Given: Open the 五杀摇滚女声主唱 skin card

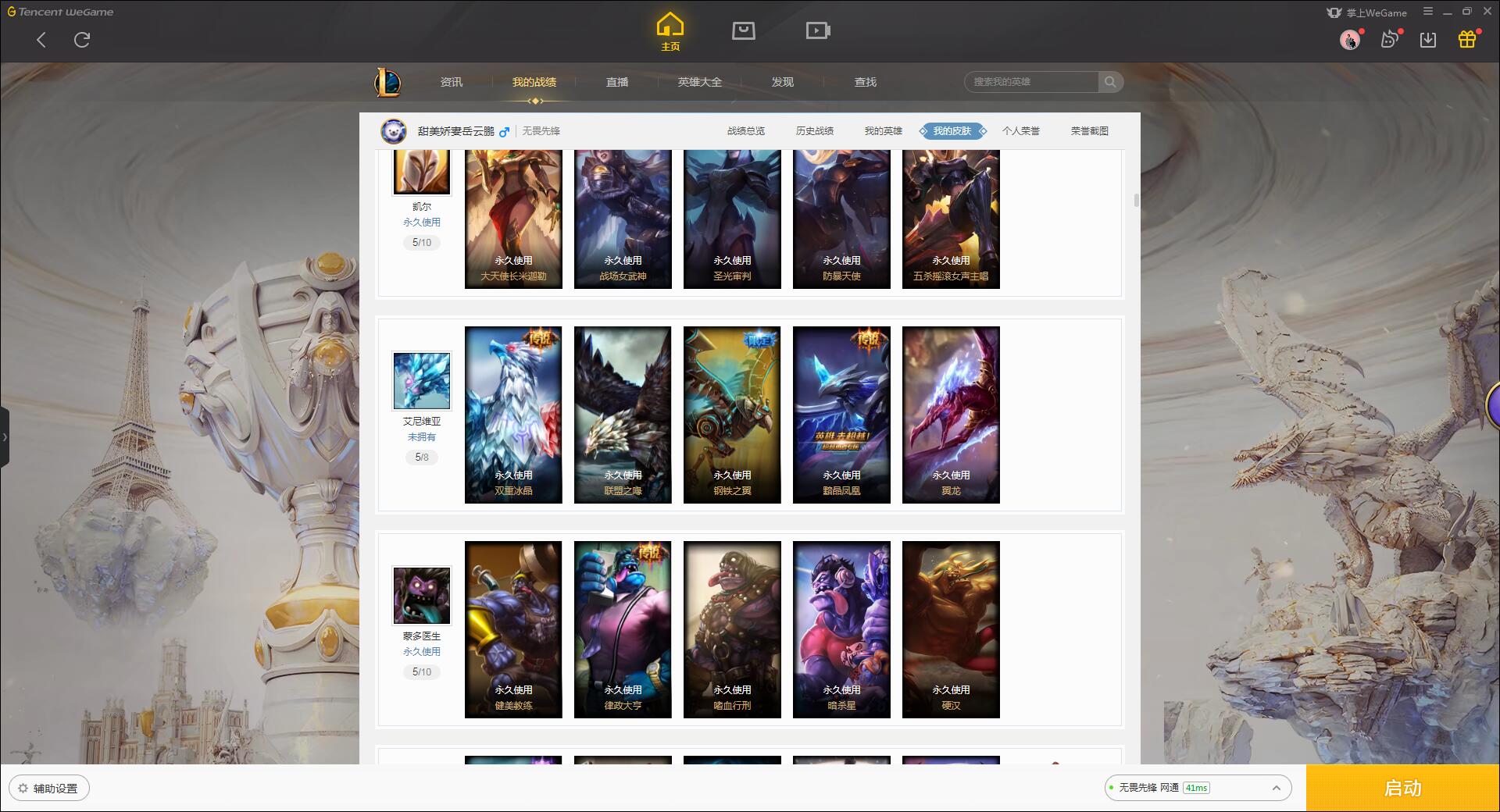Looking at the screenshot, I should click(x=951, y=219).
